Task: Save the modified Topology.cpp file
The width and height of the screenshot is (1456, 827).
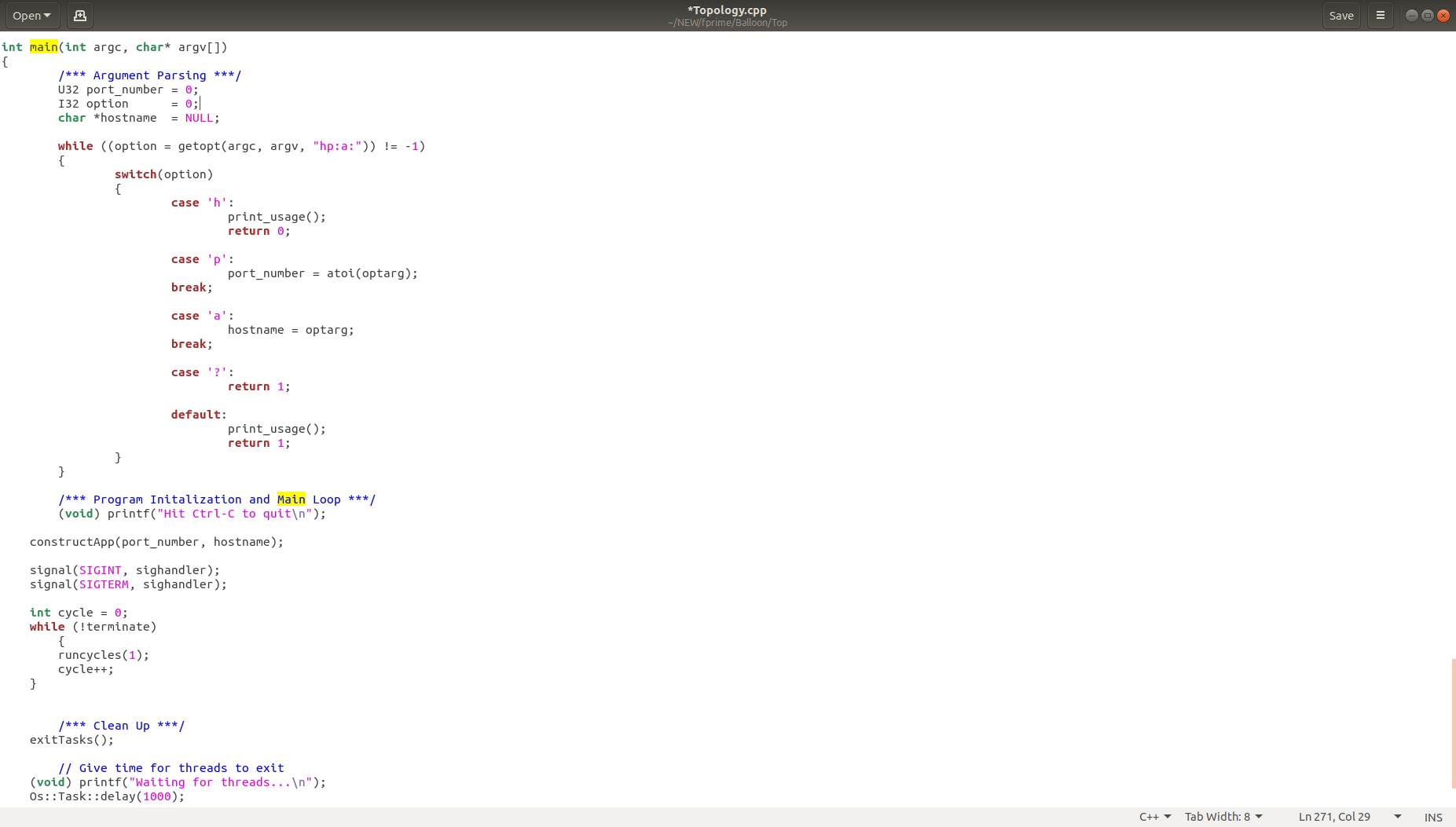Action: click(x=1340, y=15)
